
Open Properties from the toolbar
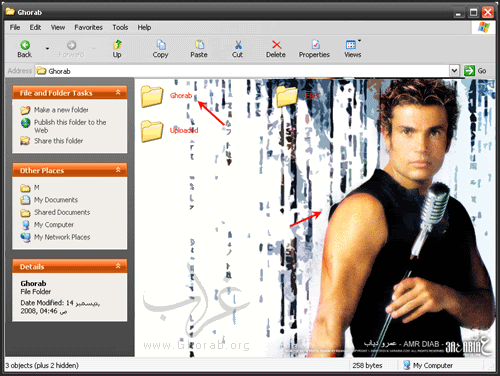[314, 49]
